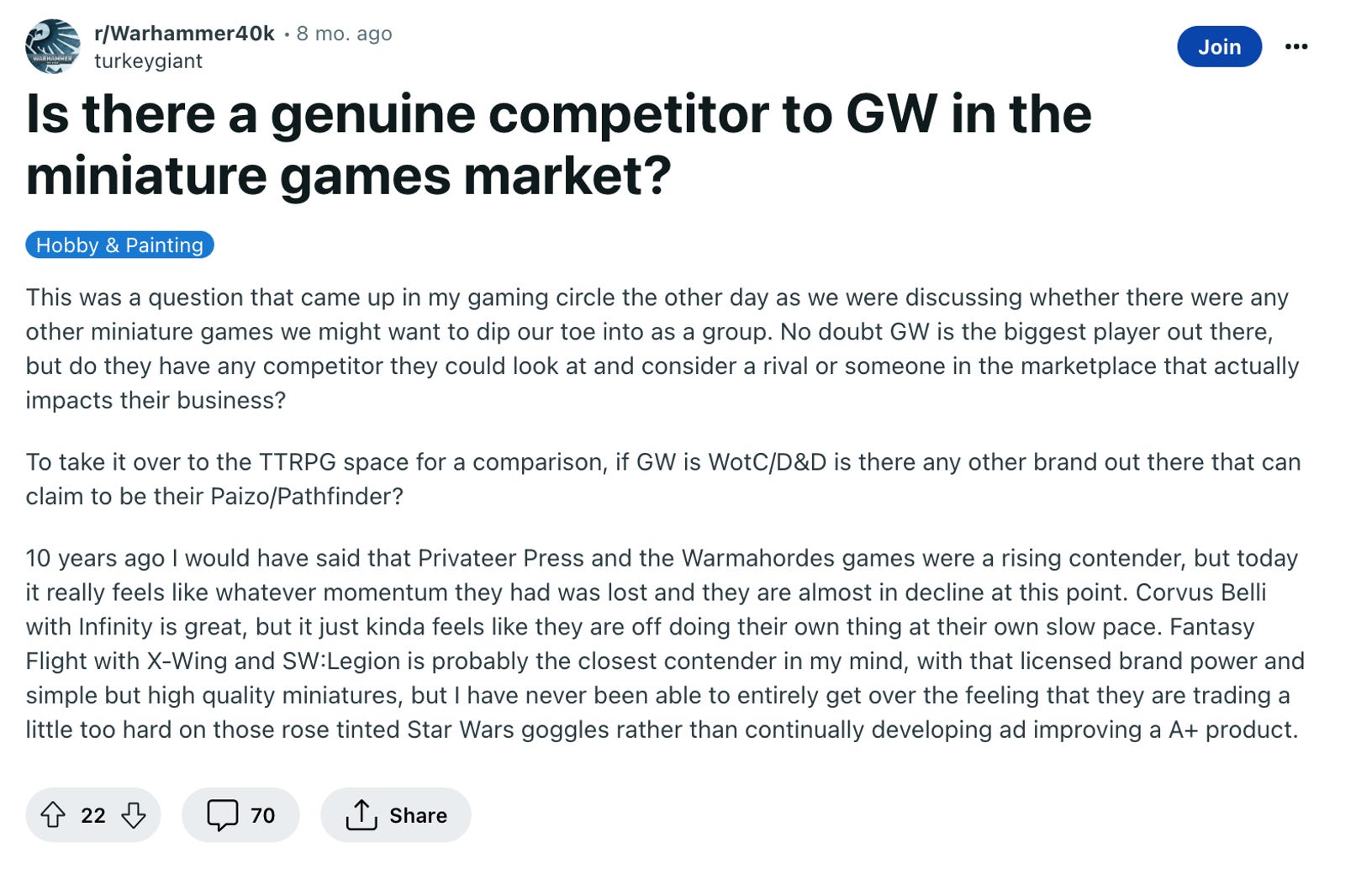Viewport: 1372px width, 869px height.
Task: Select the share action pill
Action: coord(396,814)
